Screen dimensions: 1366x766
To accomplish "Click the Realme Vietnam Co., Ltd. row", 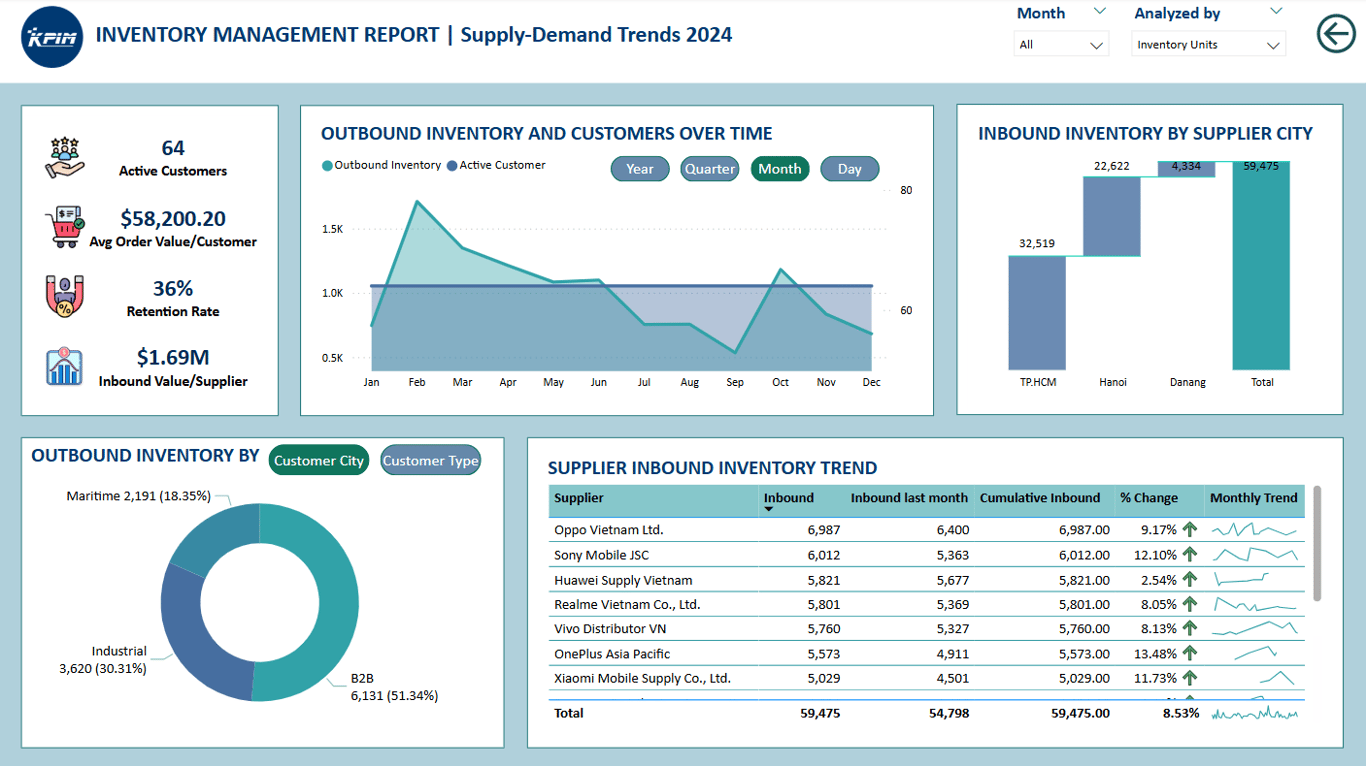I will coord(928,604).
